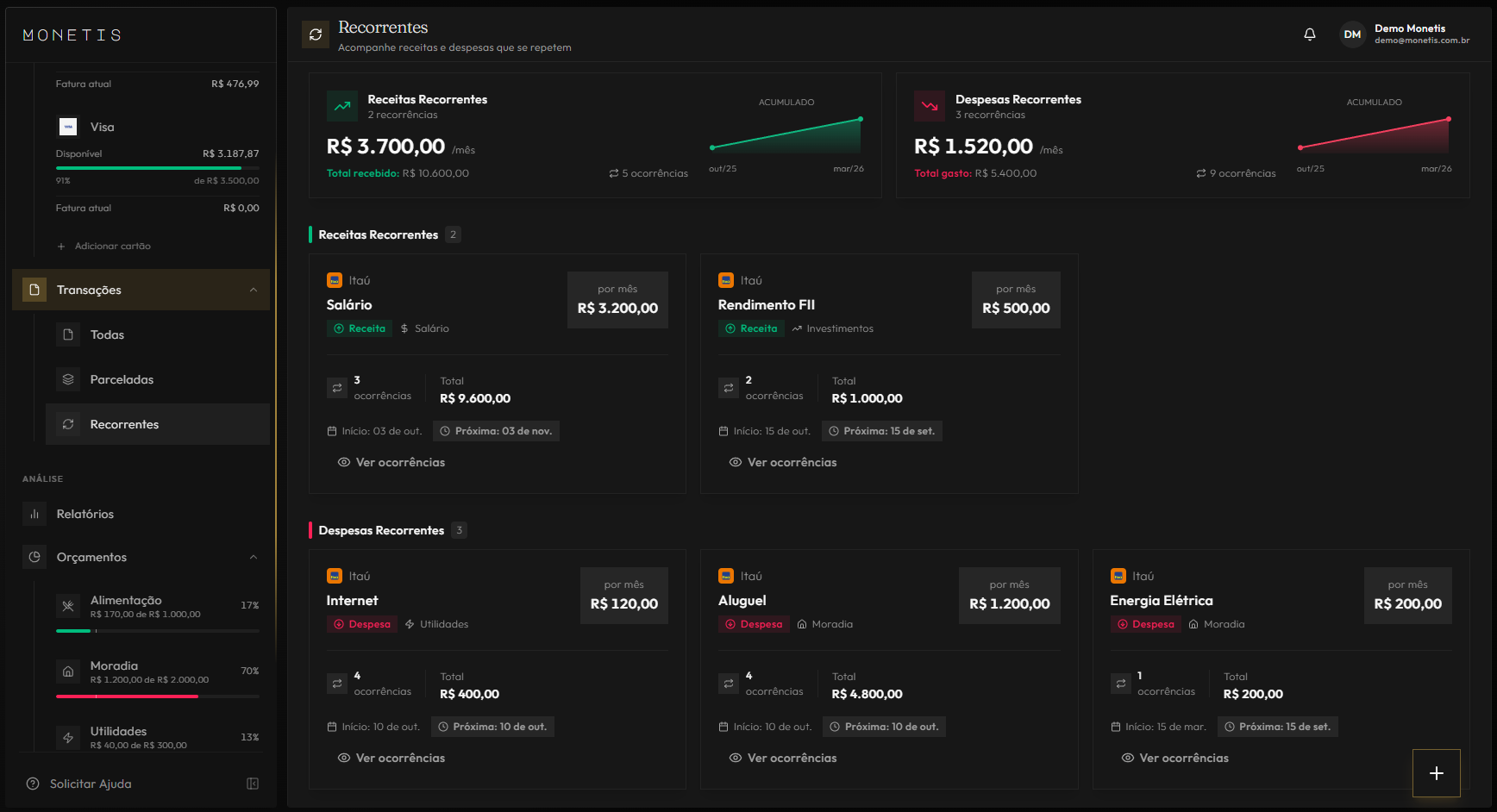This screenshot has width=1497, height=812.
Task: Collapse sidebar using the panel icon
Action: point(253,784)
